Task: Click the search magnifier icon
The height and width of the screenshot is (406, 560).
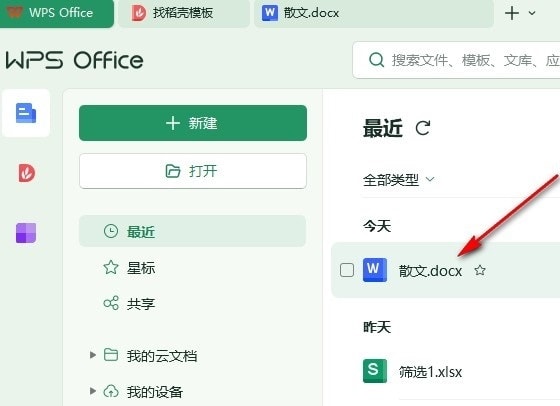Action: pos(376,60)
